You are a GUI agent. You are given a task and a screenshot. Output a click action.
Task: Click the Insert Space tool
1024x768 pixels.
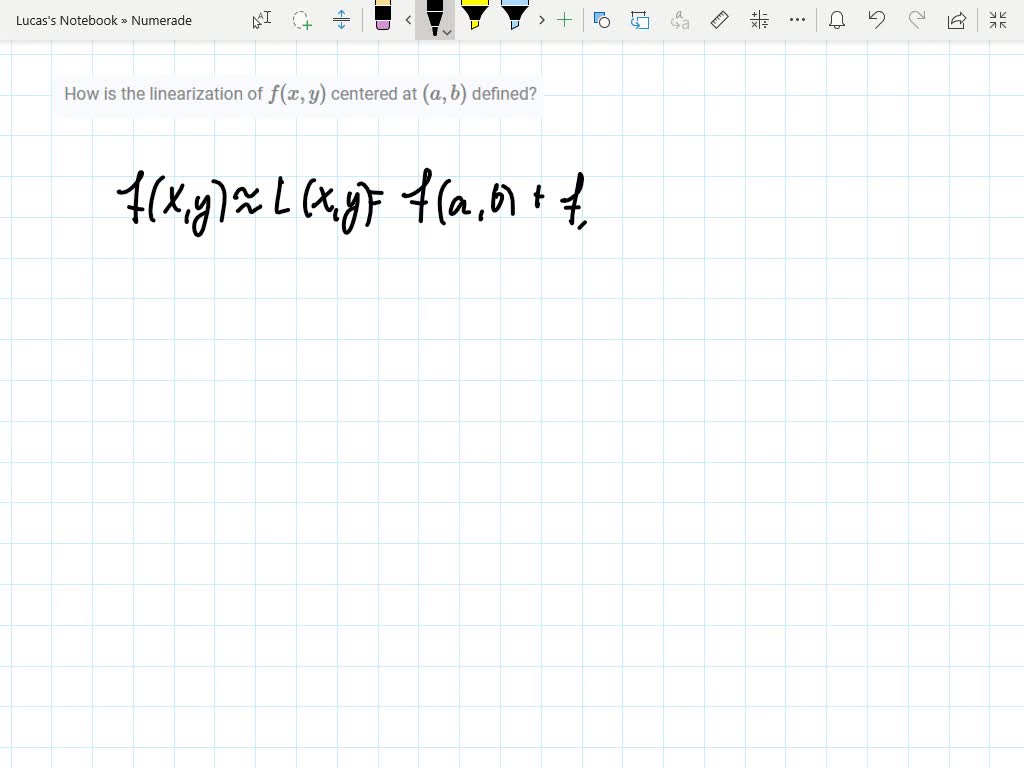(340, 20)
